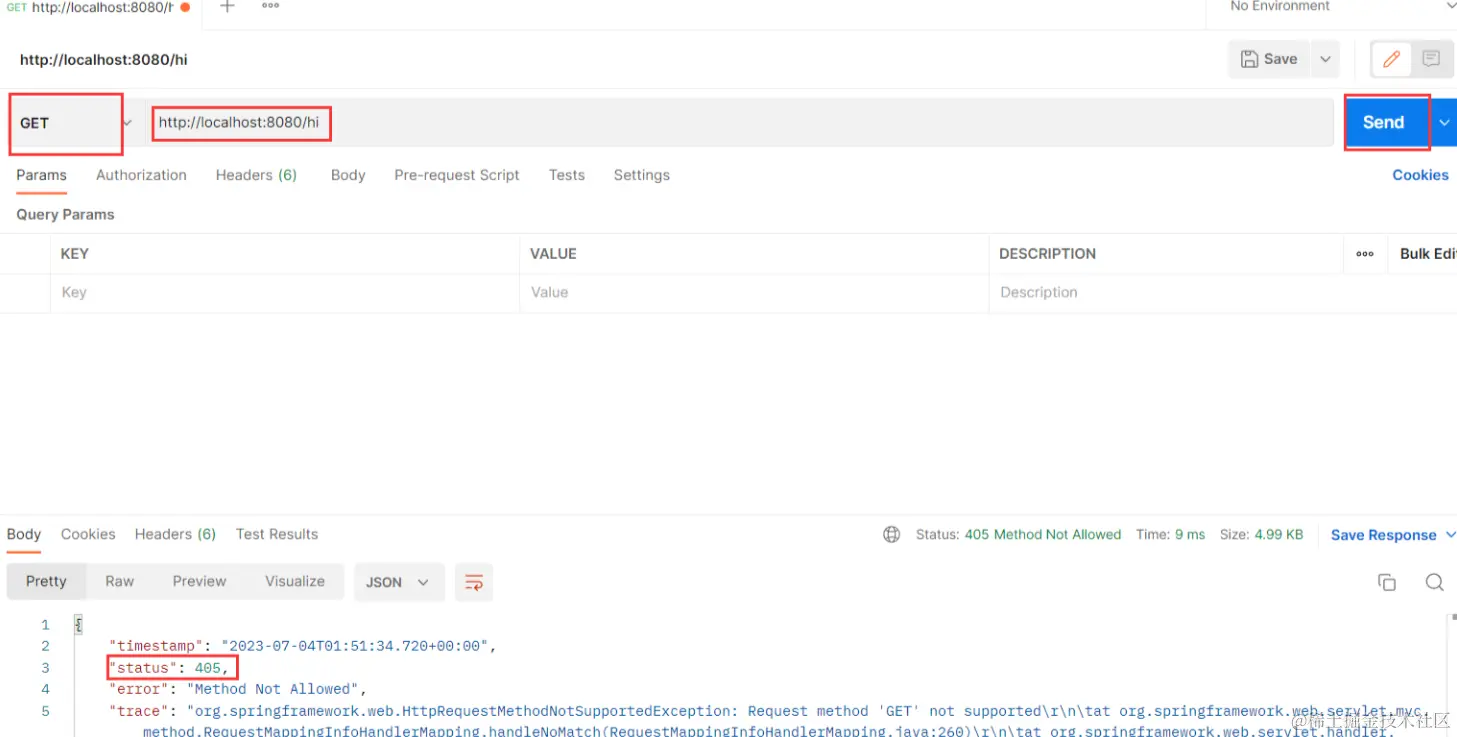Open the request Headers (6) tab
Image resolution: width=1457 pixels, height=737 pixels.
click(x=256, y=175)
